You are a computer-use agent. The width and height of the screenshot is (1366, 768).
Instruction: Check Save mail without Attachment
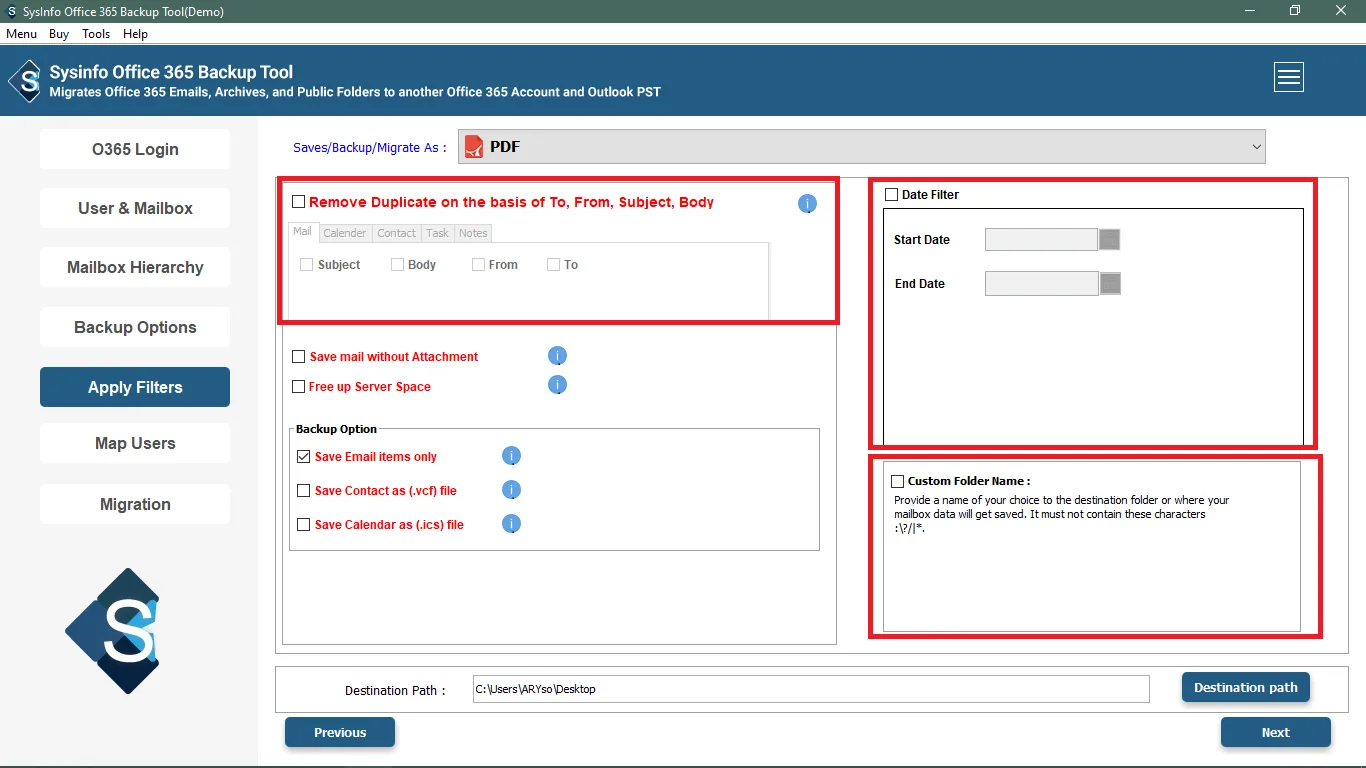[x=299, y=357]
